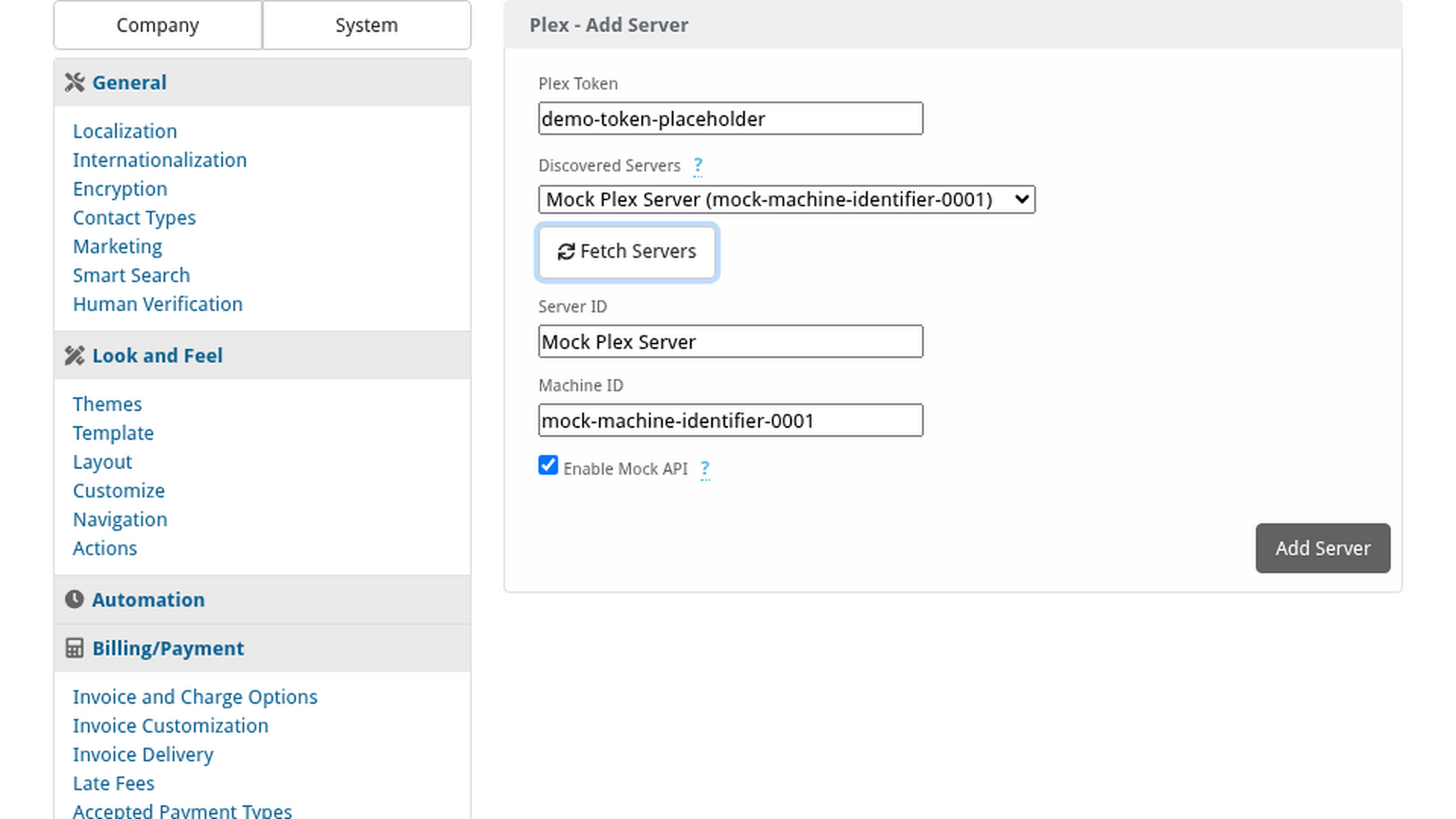Open Human Verification settings

click(x=158, y=304)
